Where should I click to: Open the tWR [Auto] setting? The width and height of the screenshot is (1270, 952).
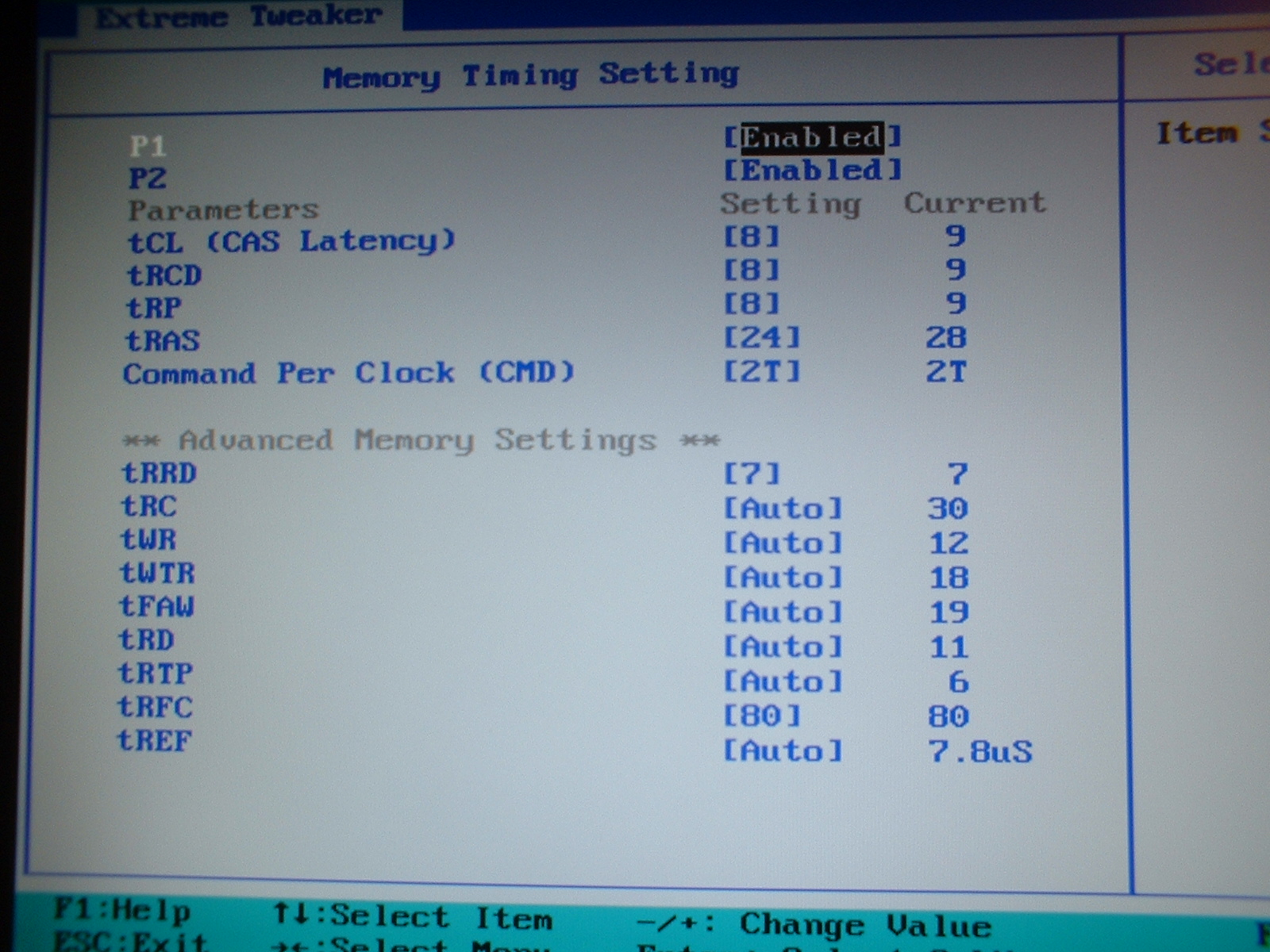coord(782,543)
